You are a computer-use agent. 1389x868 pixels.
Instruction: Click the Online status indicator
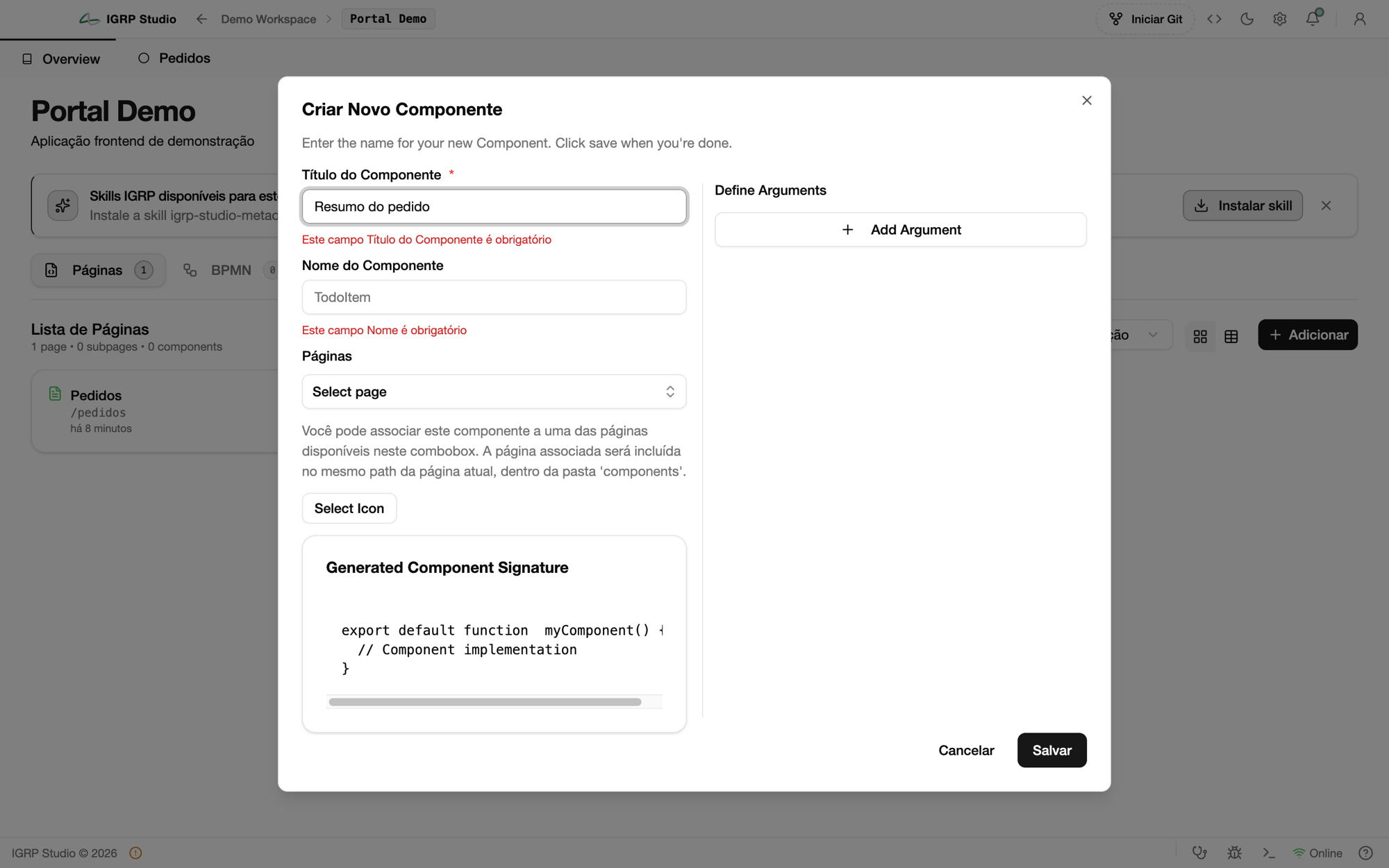[1317, 853]
